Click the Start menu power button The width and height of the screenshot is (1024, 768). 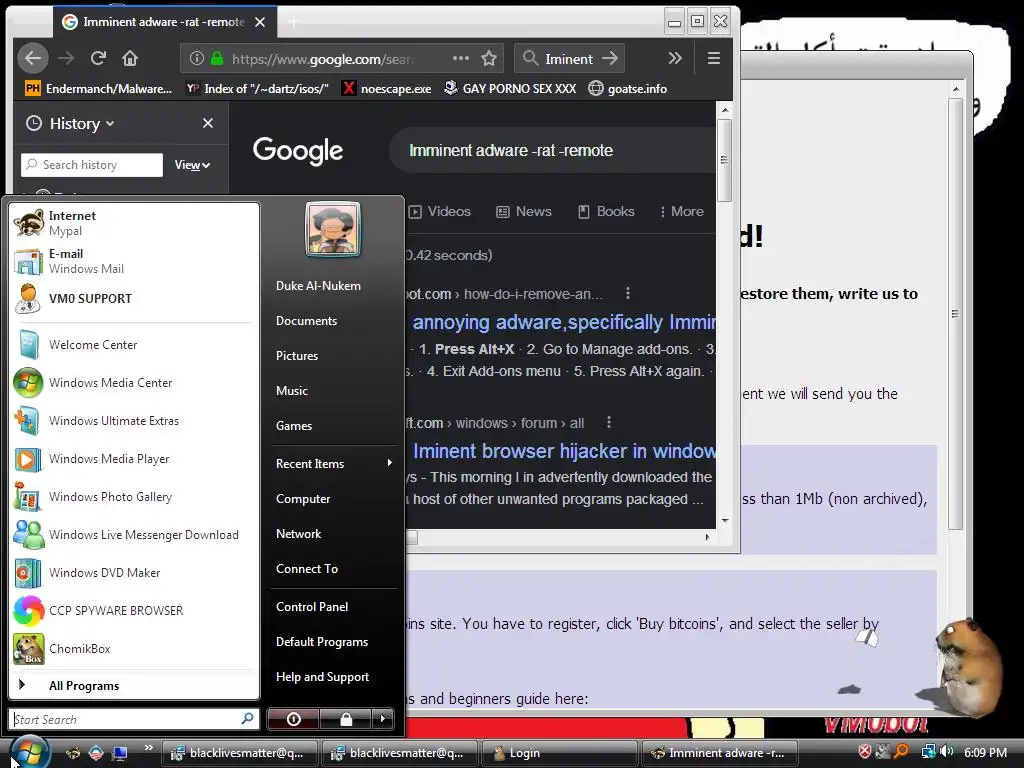tap(293, 719)
